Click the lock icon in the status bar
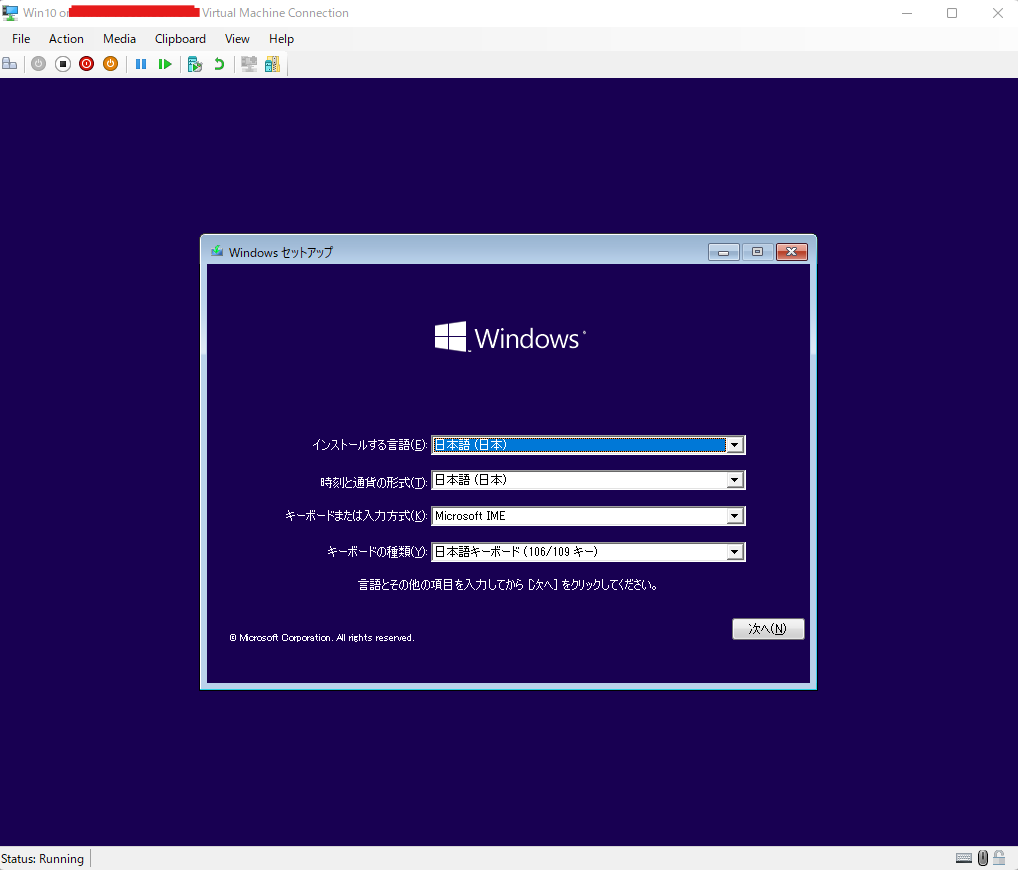The width and height of the screenshot is (1018, 870). (999, 858)
